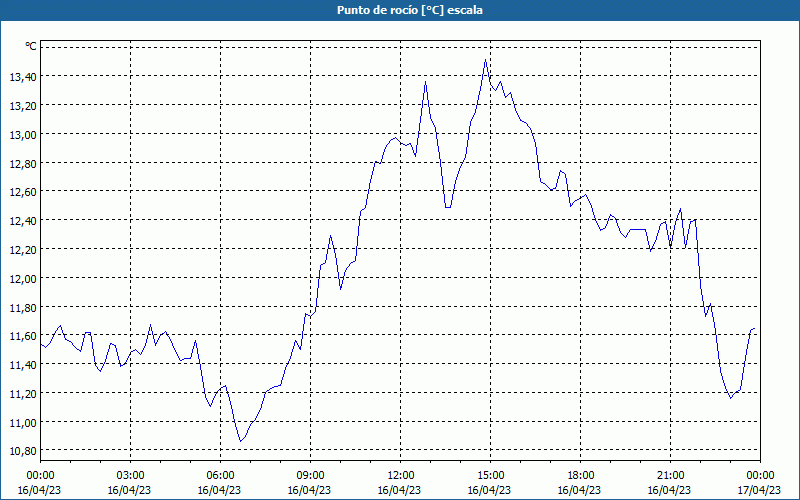
Task: Click the 17/04/23 date label
Action: 759,490
